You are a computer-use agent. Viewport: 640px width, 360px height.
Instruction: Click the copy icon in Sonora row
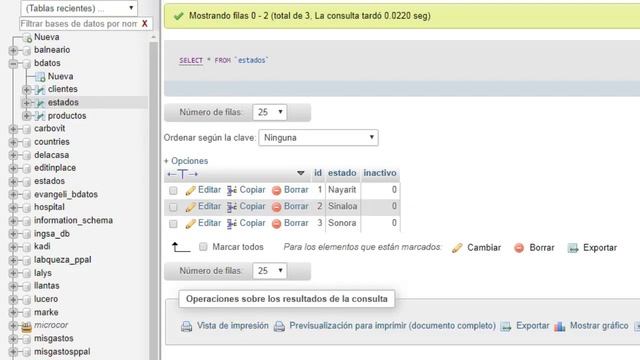(x=232, y=224)
